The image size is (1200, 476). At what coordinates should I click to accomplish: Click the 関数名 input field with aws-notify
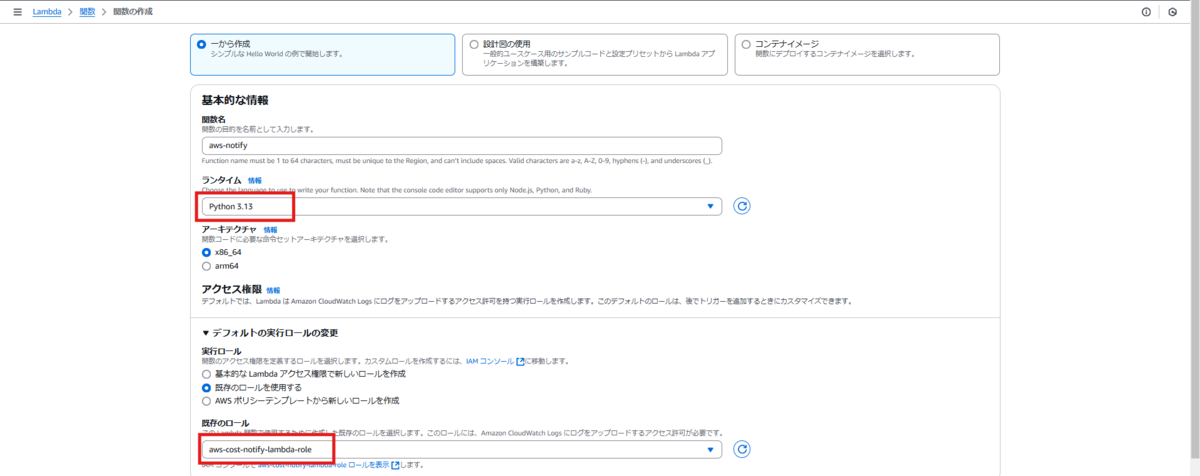pos(462,145)
